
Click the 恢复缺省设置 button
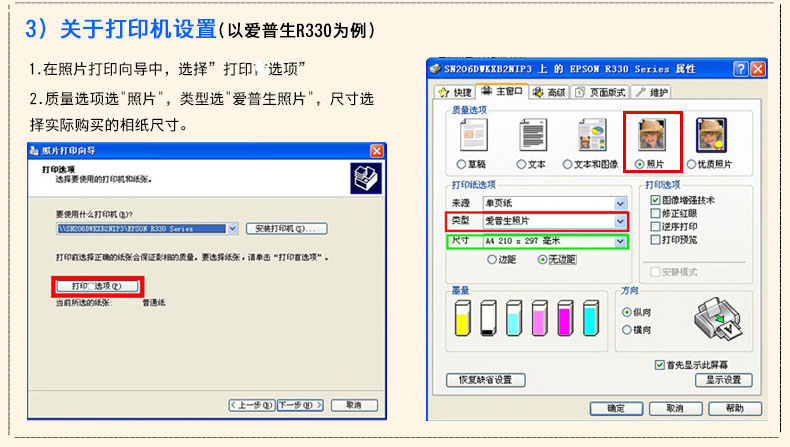(x=486, y=380)
